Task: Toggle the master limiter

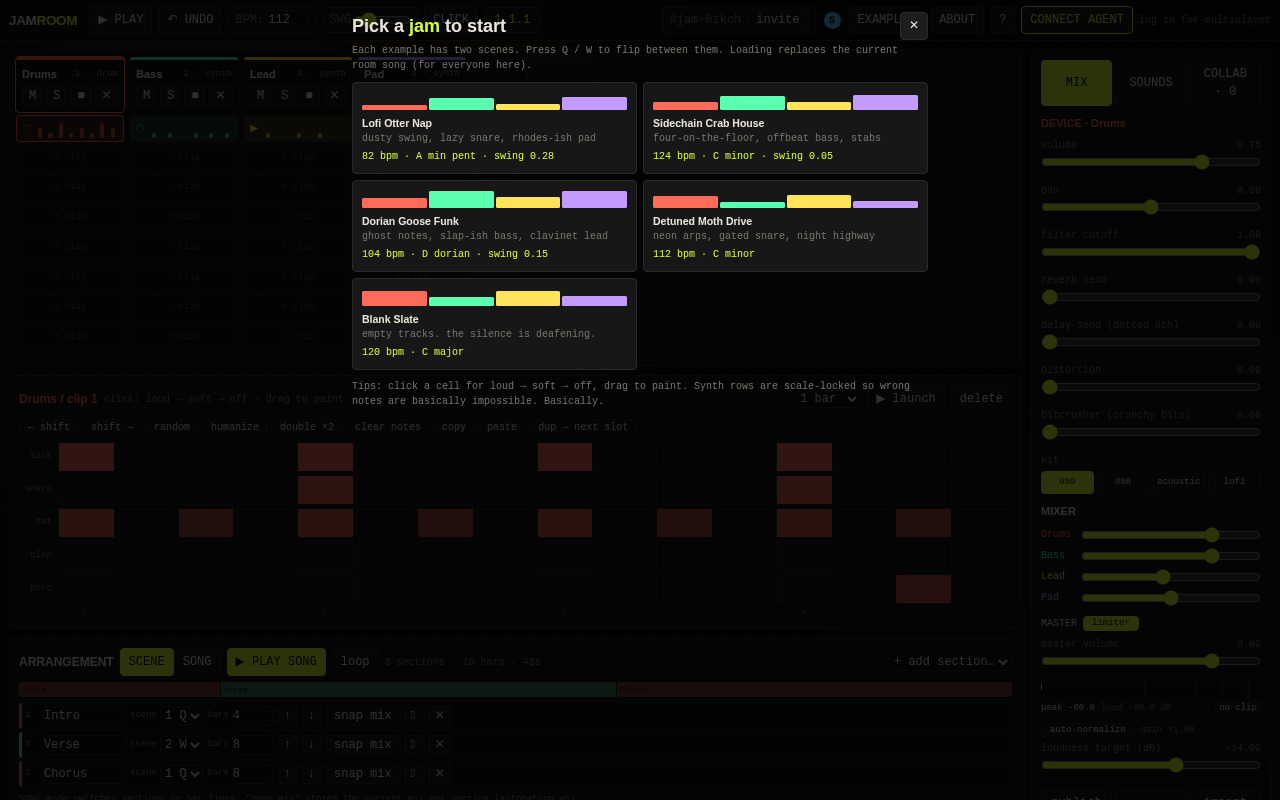Action: point(1111,623)
